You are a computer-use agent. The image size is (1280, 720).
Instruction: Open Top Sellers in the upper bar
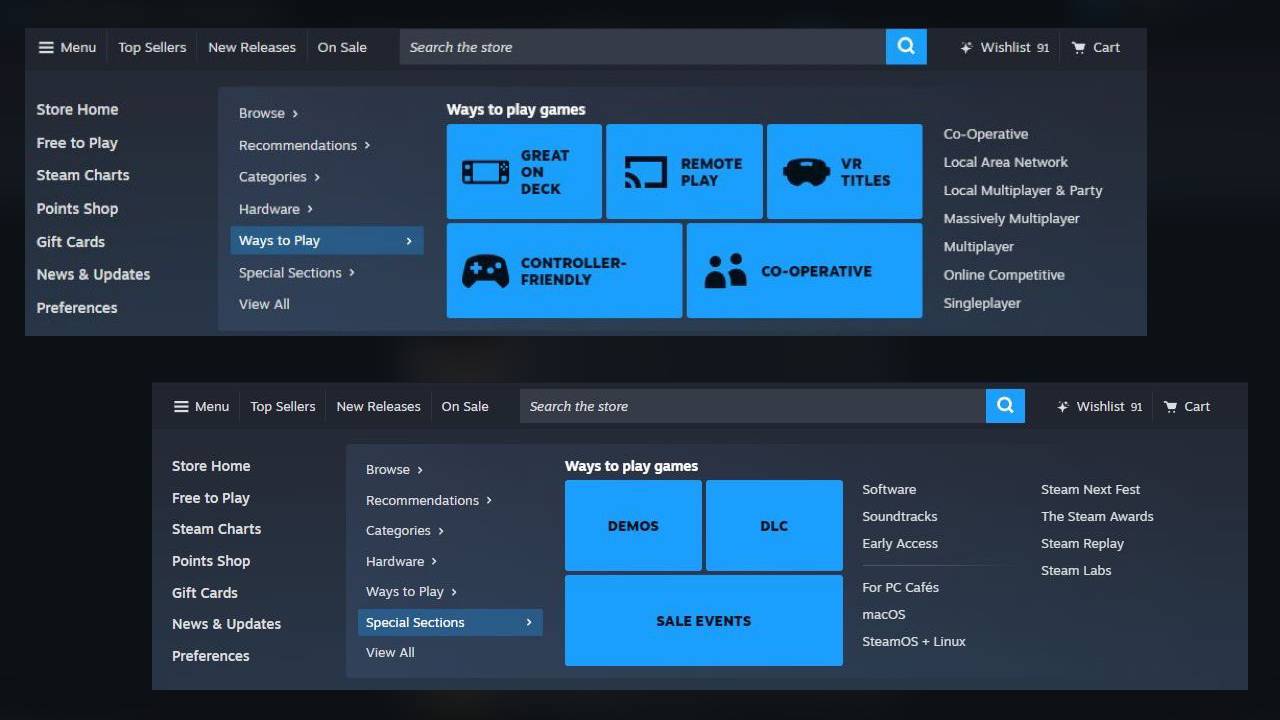(x=152, y=47)
